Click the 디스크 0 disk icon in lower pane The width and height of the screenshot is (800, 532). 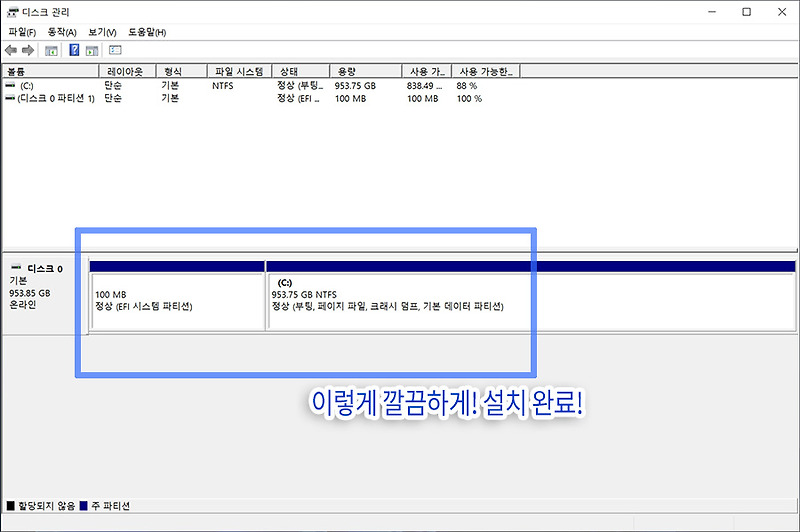(16, 267)
